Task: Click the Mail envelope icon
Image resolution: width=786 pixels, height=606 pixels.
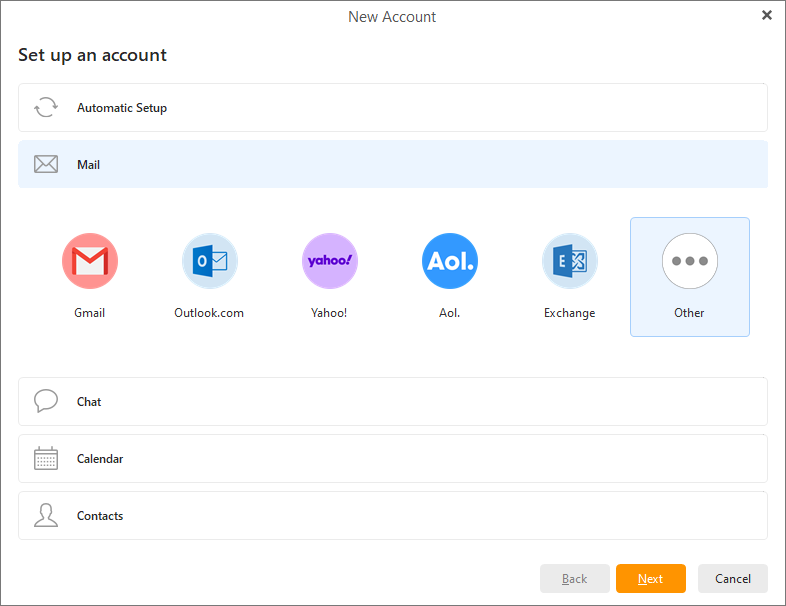Action: coord(46,165)
